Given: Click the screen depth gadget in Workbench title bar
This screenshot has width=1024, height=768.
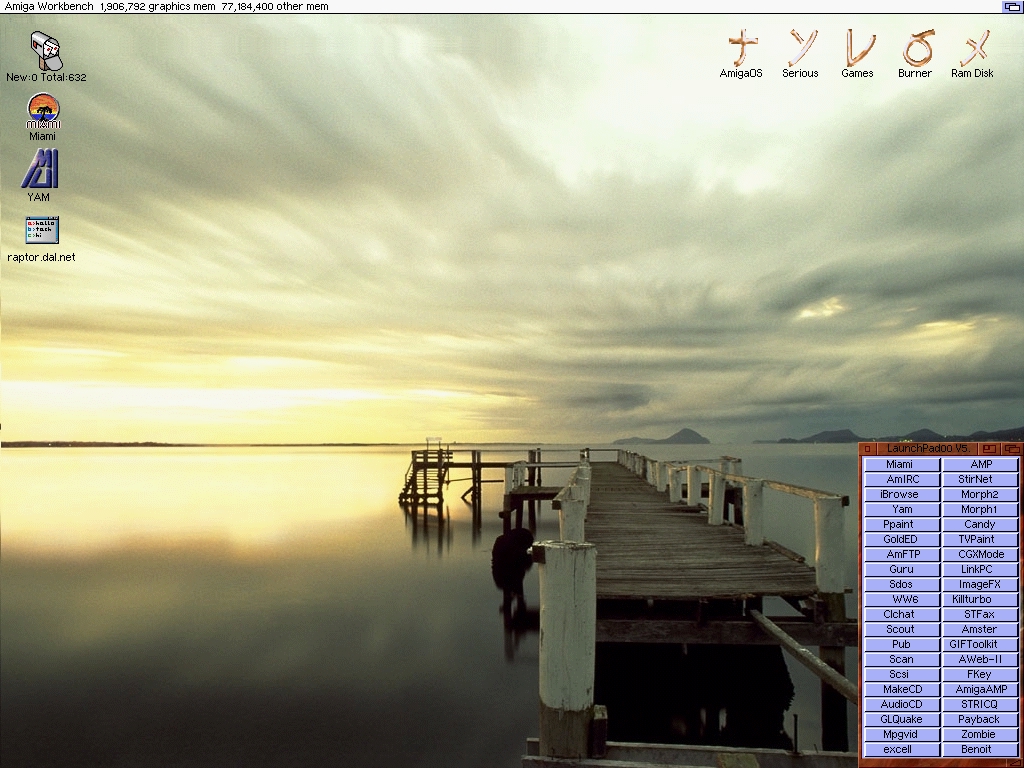Looking at the screenshot, I should (x=1012, y=7).
